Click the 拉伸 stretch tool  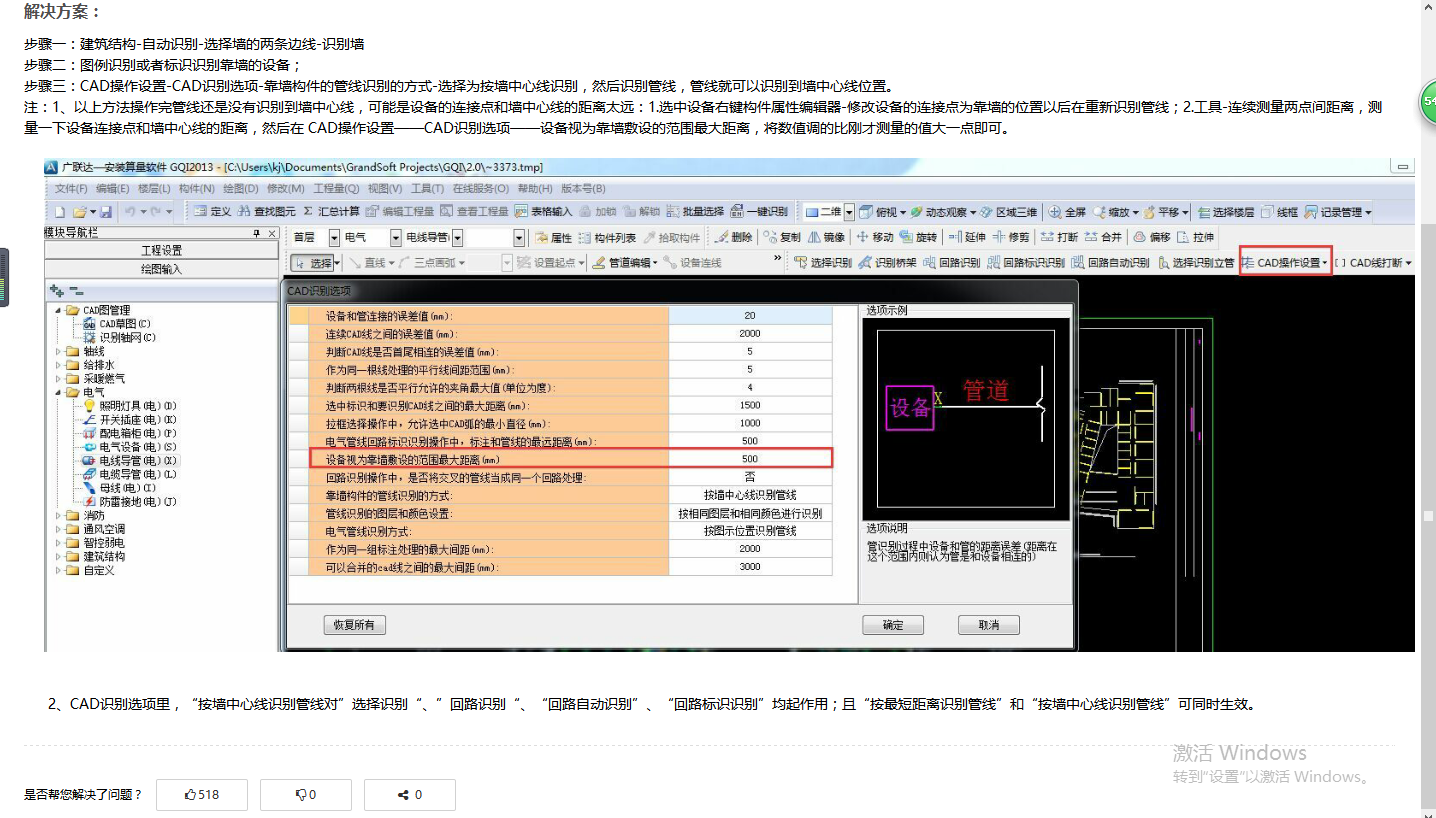1196,237
